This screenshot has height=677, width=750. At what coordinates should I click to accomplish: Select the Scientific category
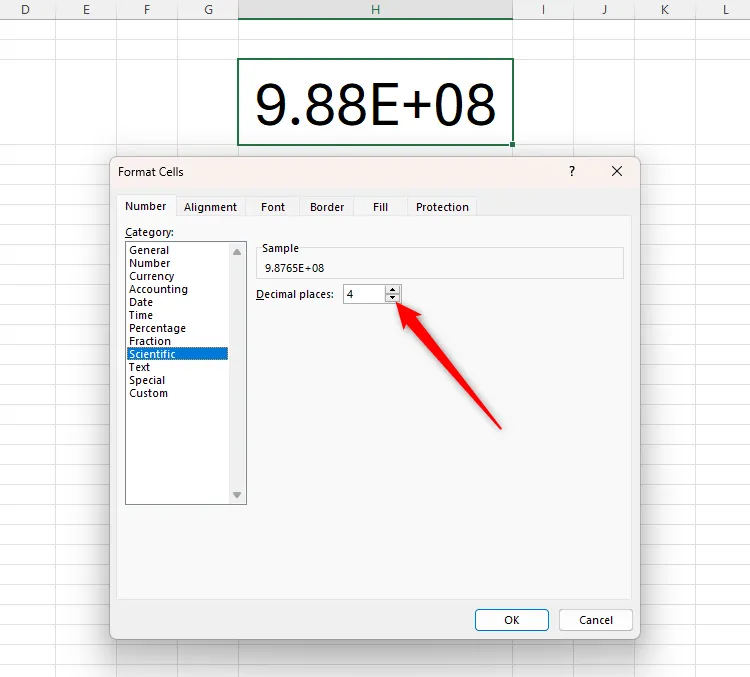click(177, 354)
